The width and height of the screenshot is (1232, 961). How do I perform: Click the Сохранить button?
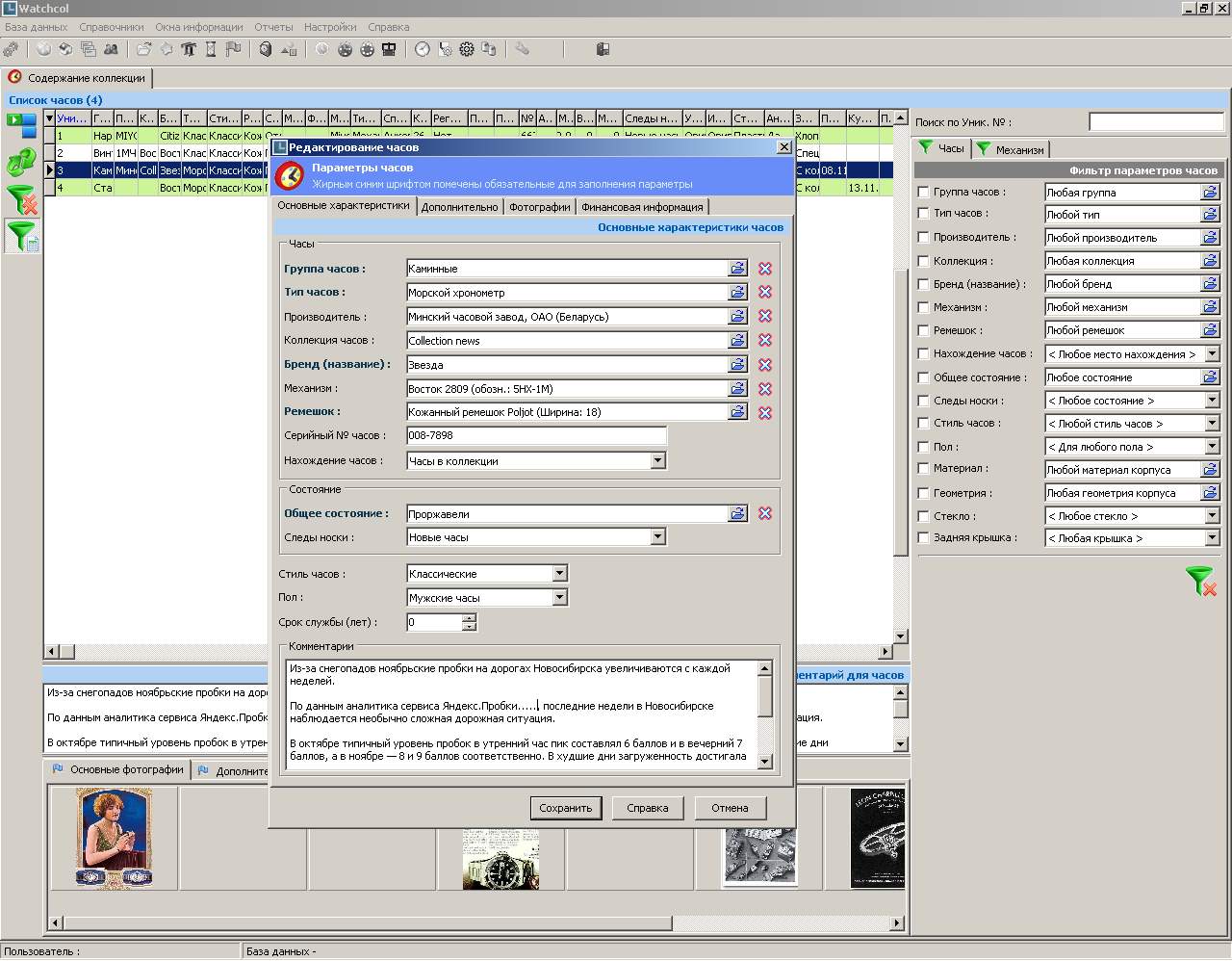pyautogui.click(x=566, y=808)
